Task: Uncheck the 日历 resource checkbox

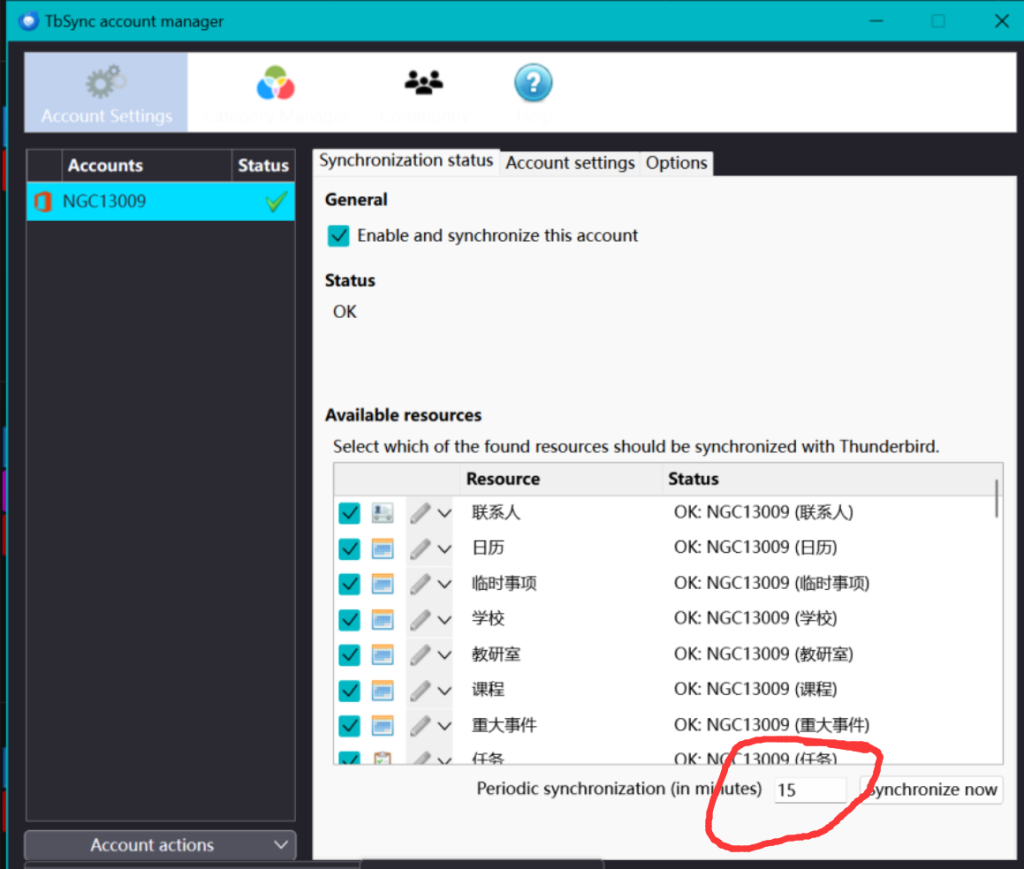Action: click(349, 548)
